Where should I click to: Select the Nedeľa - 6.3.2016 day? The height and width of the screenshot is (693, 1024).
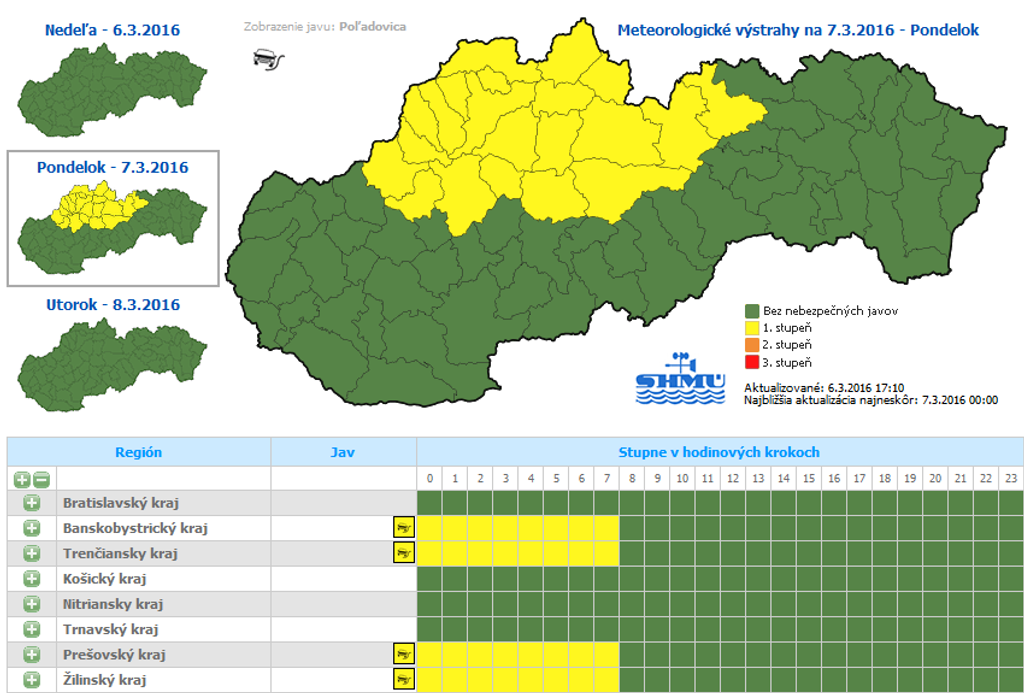point(112,30)
